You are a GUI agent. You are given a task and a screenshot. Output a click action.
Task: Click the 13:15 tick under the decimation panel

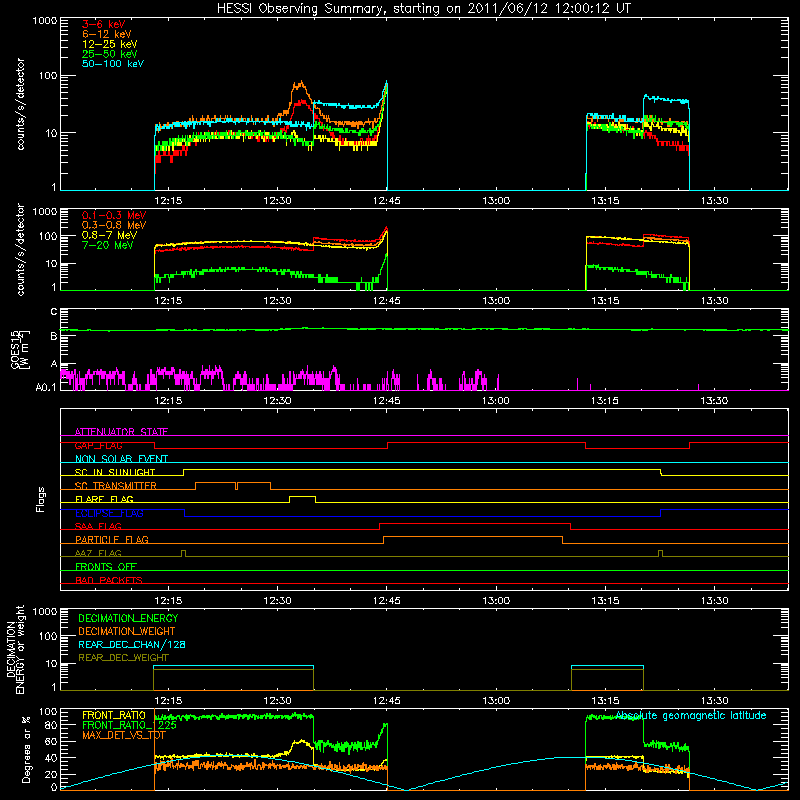605,701
